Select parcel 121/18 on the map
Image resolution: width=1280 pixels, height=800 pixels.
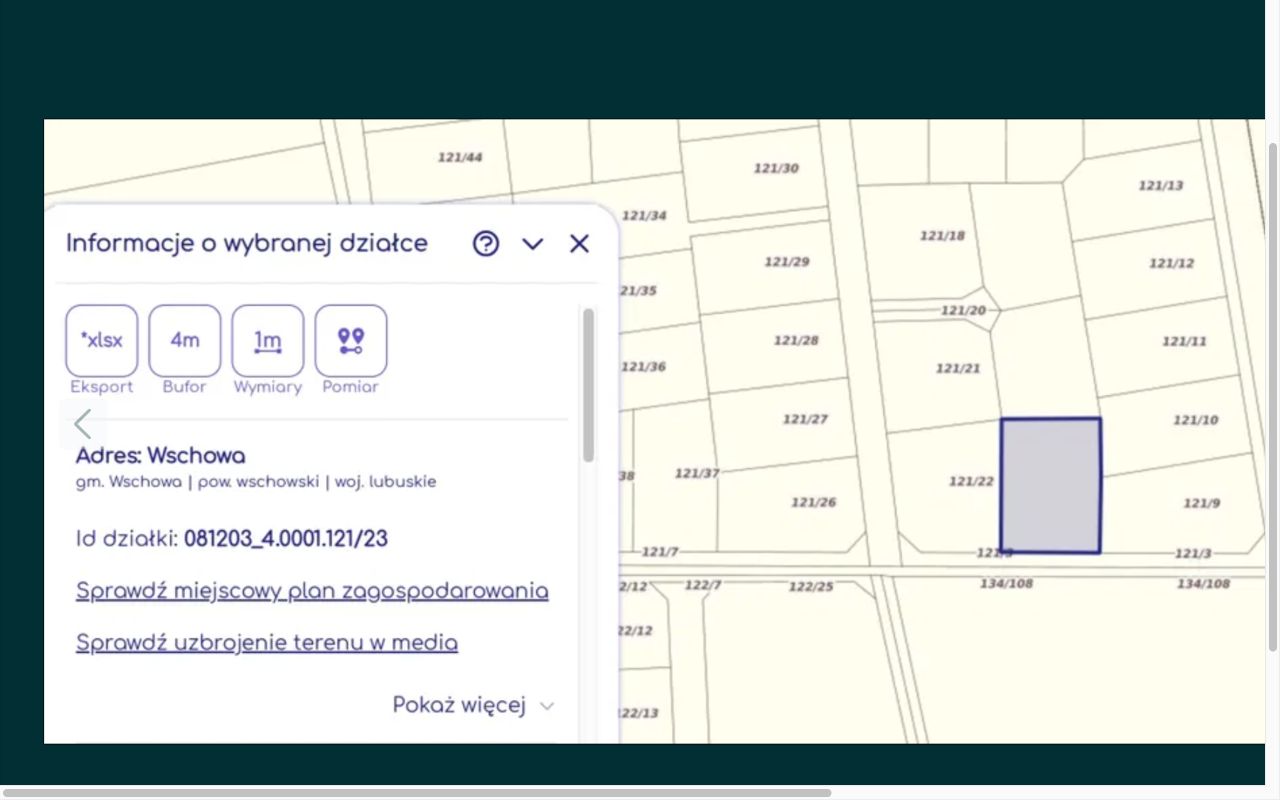pos(942,236)
